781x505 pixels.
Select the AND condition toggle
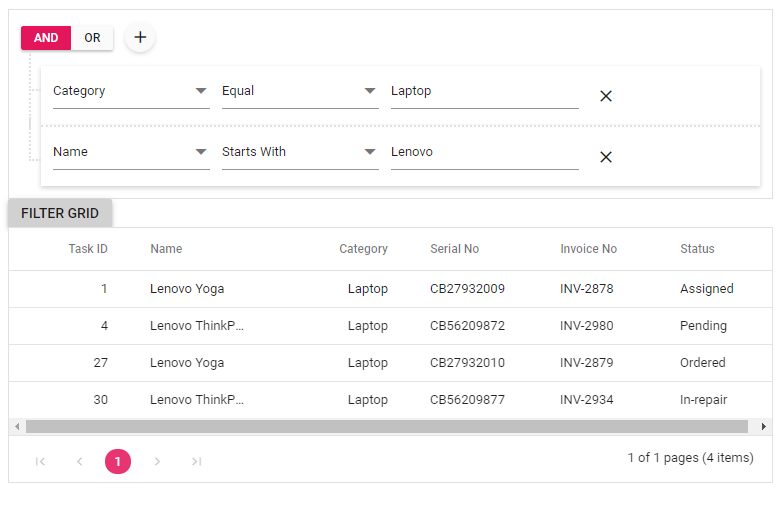(x=46, y=38)
